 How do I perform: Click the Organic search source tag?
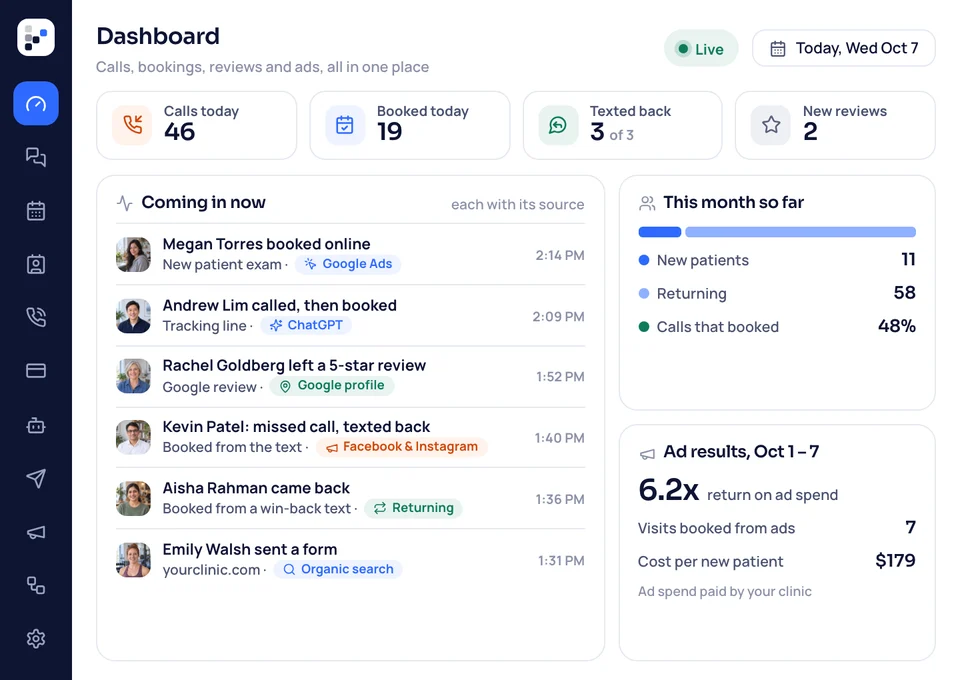[338, 569]
